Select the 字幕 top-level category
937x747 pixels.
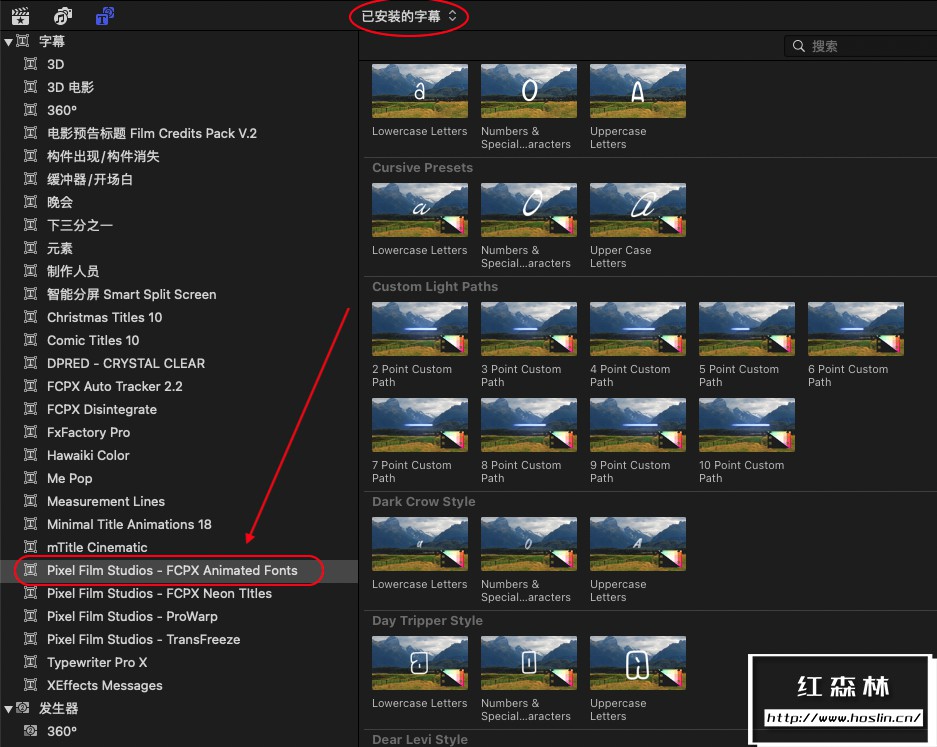(52, 41)
